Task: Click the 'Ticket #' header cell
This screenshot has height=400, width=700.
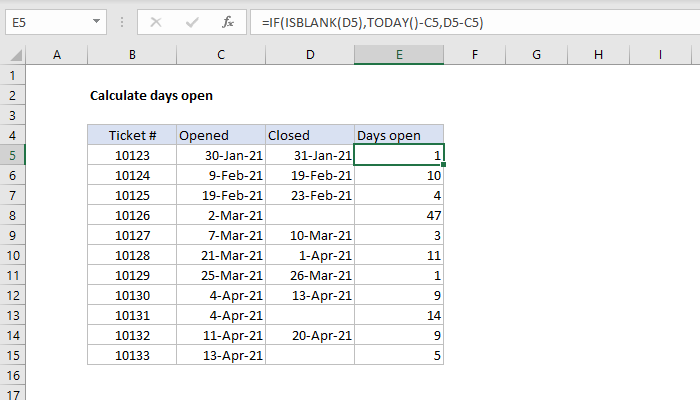Action: click(x=132, y=135)
